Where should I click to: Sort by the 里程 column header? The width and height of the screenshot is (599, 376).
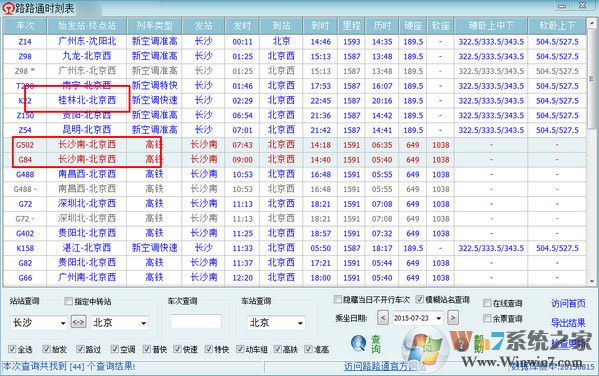tap(351, 26)
